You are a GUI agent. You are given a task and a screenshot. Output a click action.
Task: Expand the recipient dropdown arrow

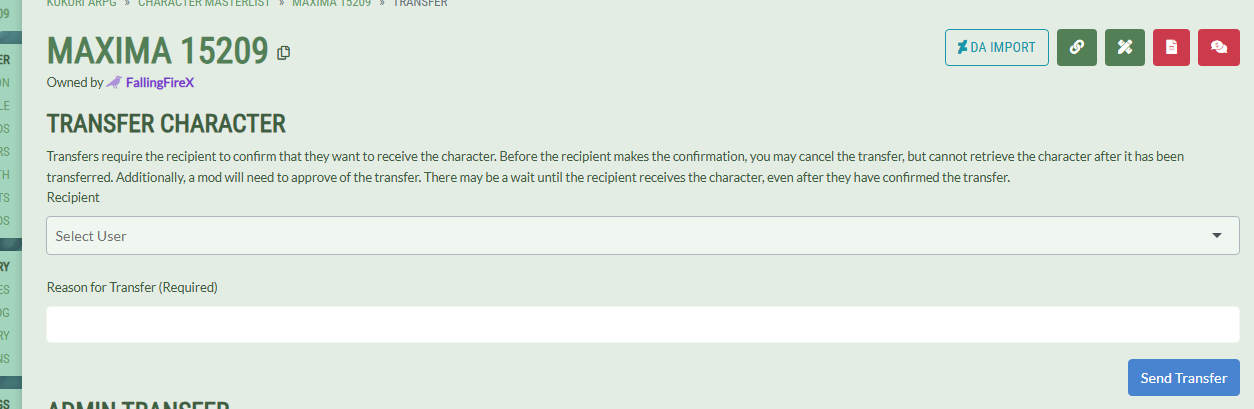point(1217,236)
